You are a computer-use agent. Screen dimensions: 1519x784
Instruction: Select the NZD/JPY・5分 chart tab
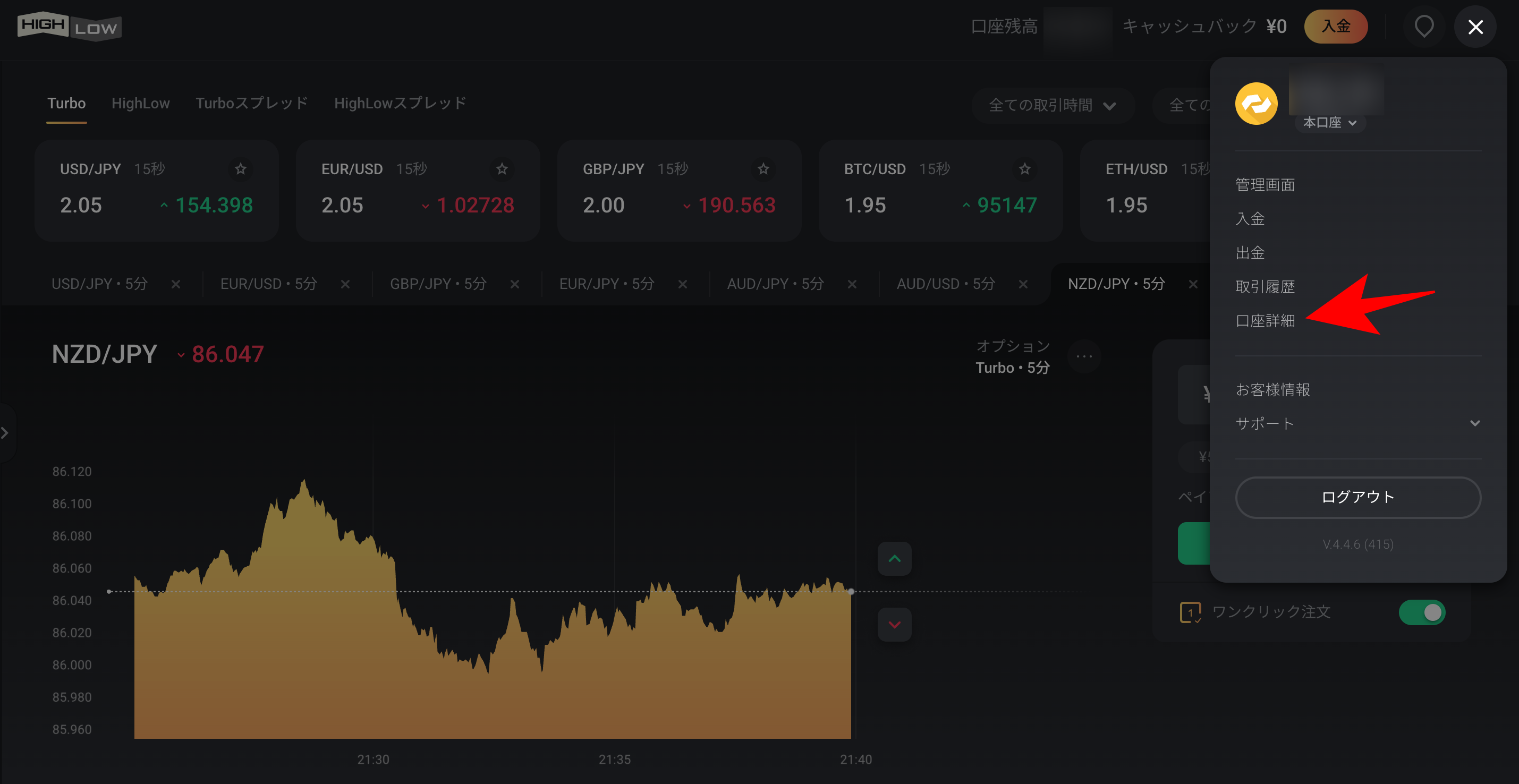coord(1116,284)
